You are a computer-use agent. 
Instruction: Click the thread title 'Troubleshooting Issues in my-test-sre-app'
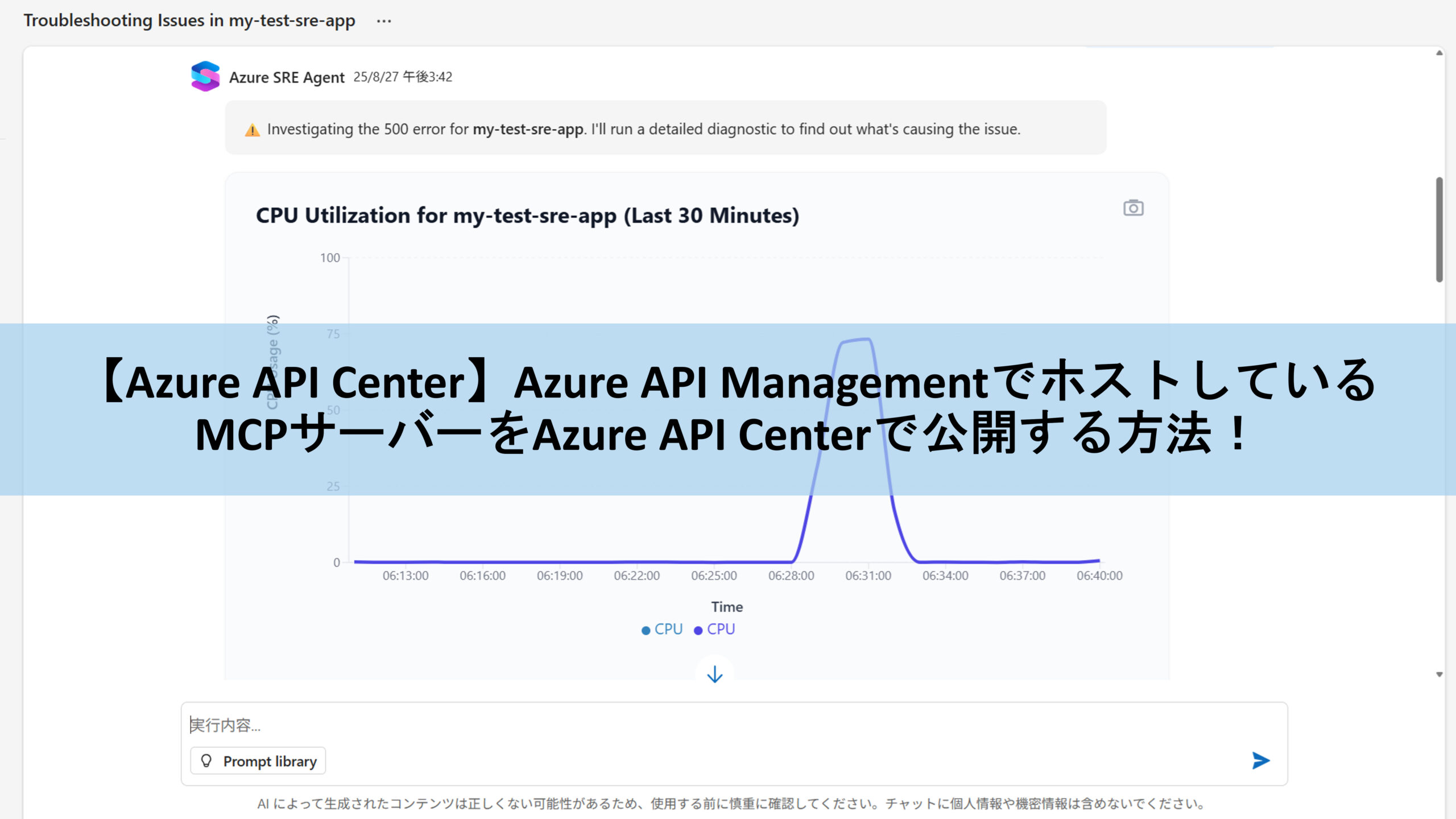[189, 20]
